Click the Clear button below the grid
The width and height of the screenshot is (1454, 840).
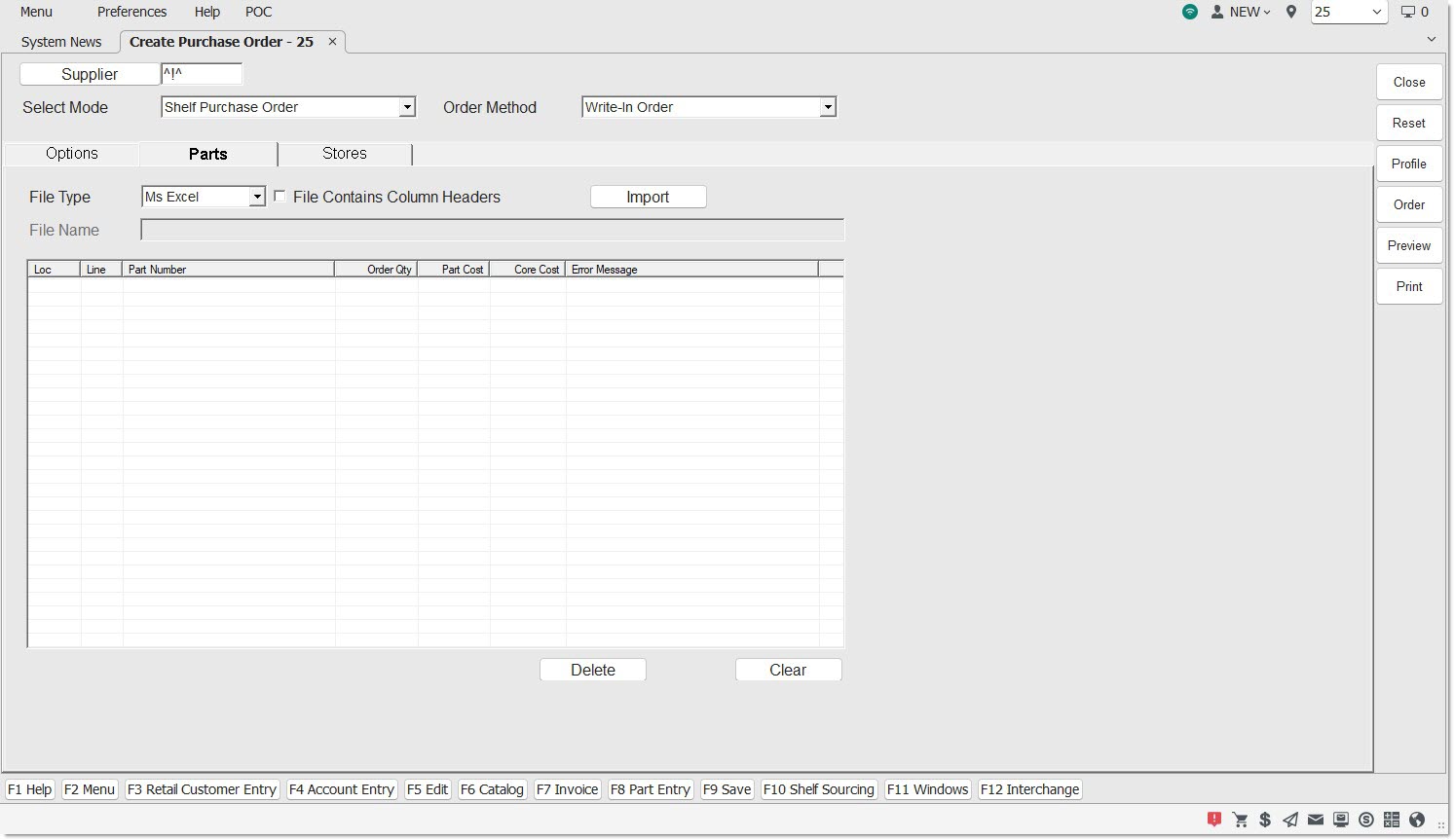coord(788,670)
